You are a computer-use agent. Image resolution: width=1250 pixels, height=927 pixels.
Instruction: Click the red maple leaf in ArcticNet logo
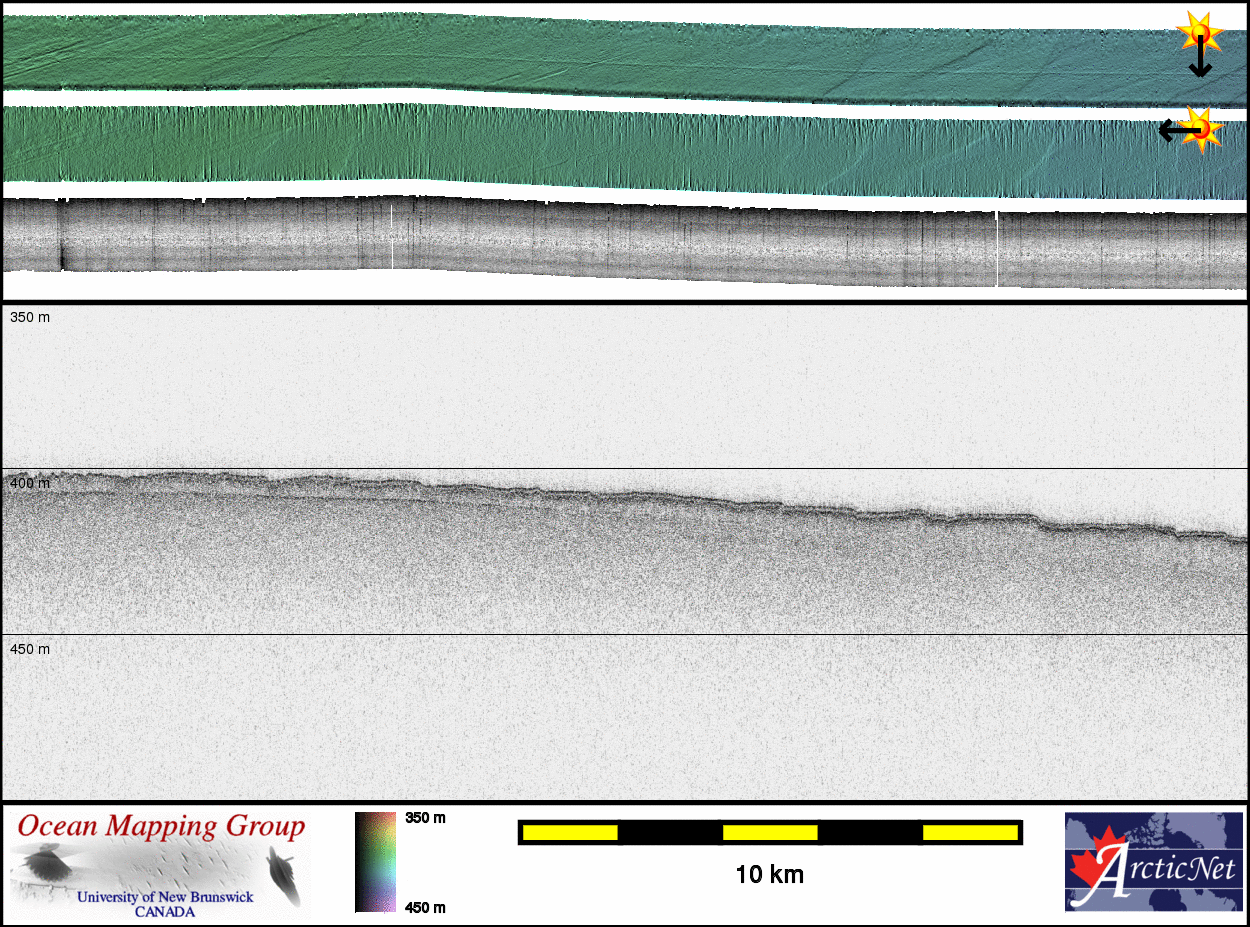[x=1088, y=863]
